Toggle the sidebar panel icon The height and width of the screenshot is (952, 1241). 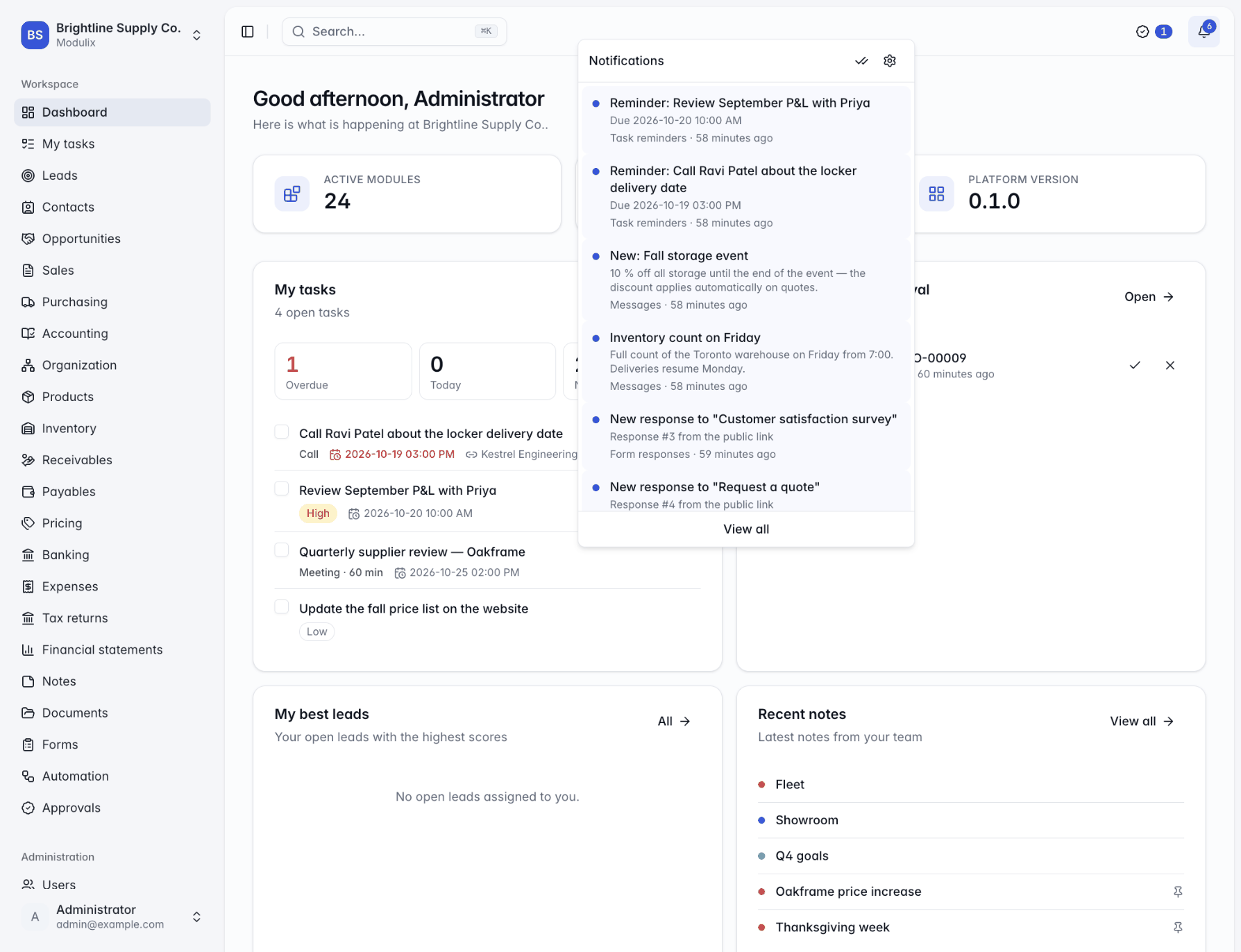click(x=248, y=32)
